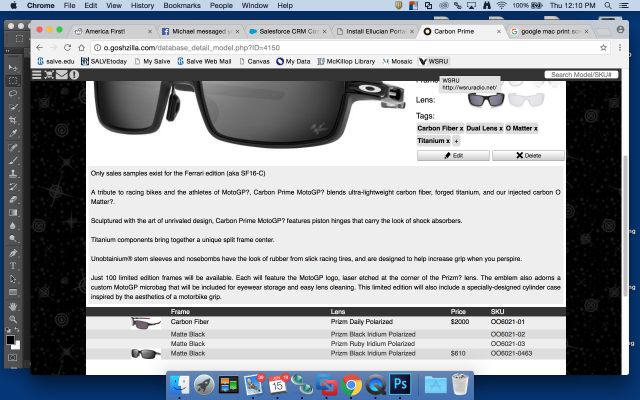Open the hamburger menu on the page
The width and height of the screenshot is (640, 400).
[x=37, y=75]
